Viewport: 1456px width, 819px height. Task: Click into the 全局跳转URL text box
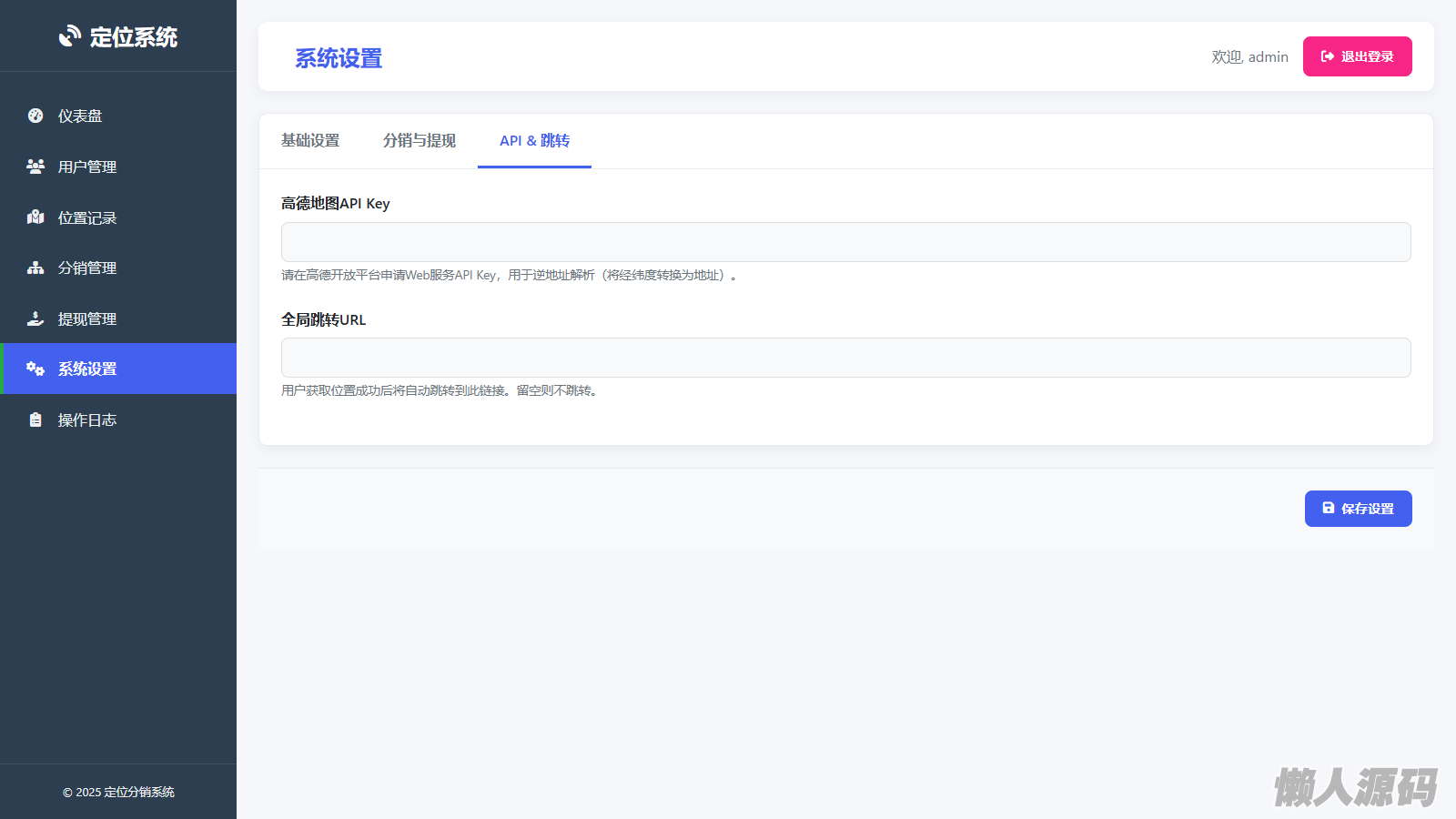(x=845, y=358)
